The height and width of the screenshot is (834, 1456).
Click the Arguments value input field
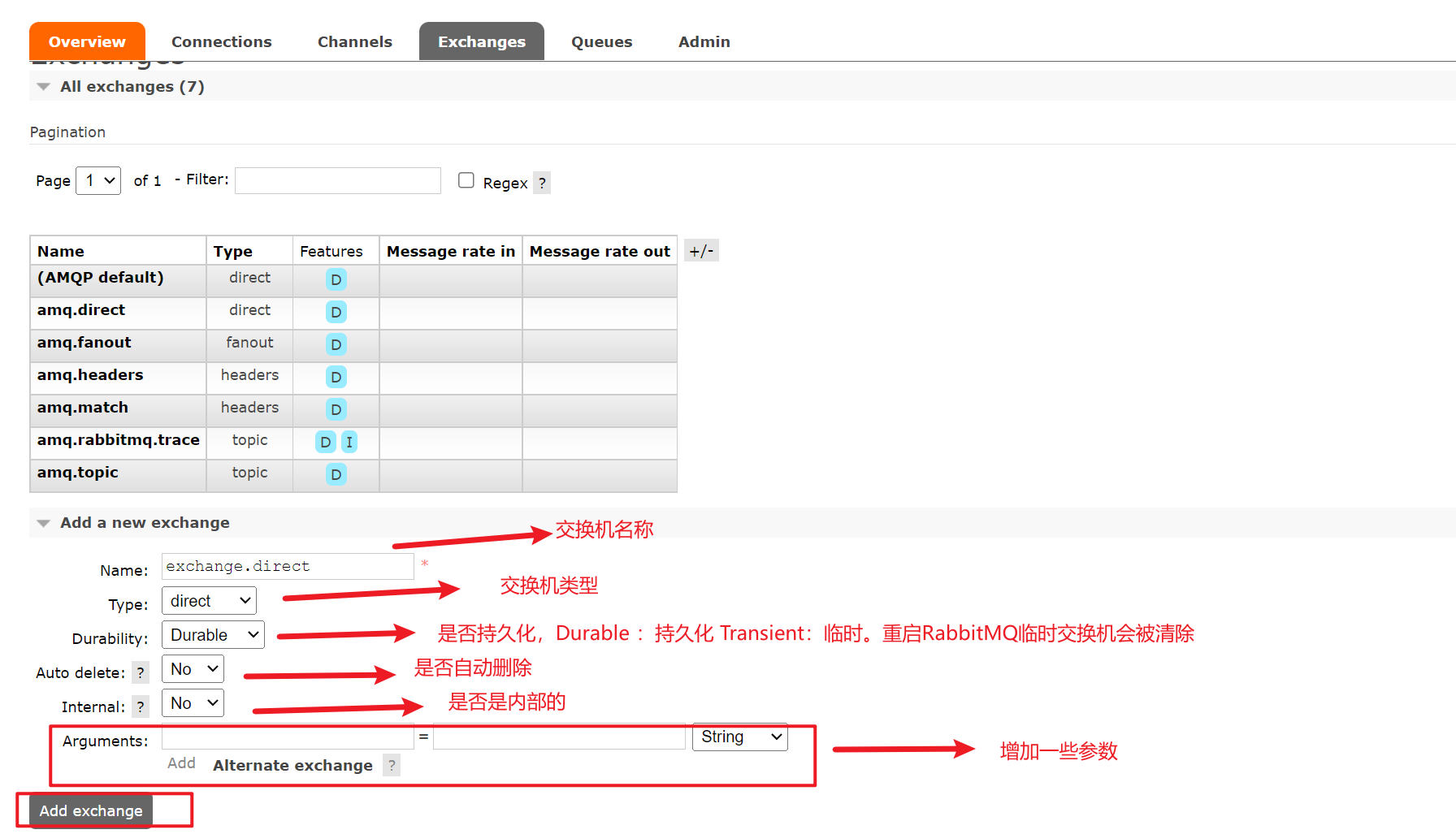coord(559,737)
